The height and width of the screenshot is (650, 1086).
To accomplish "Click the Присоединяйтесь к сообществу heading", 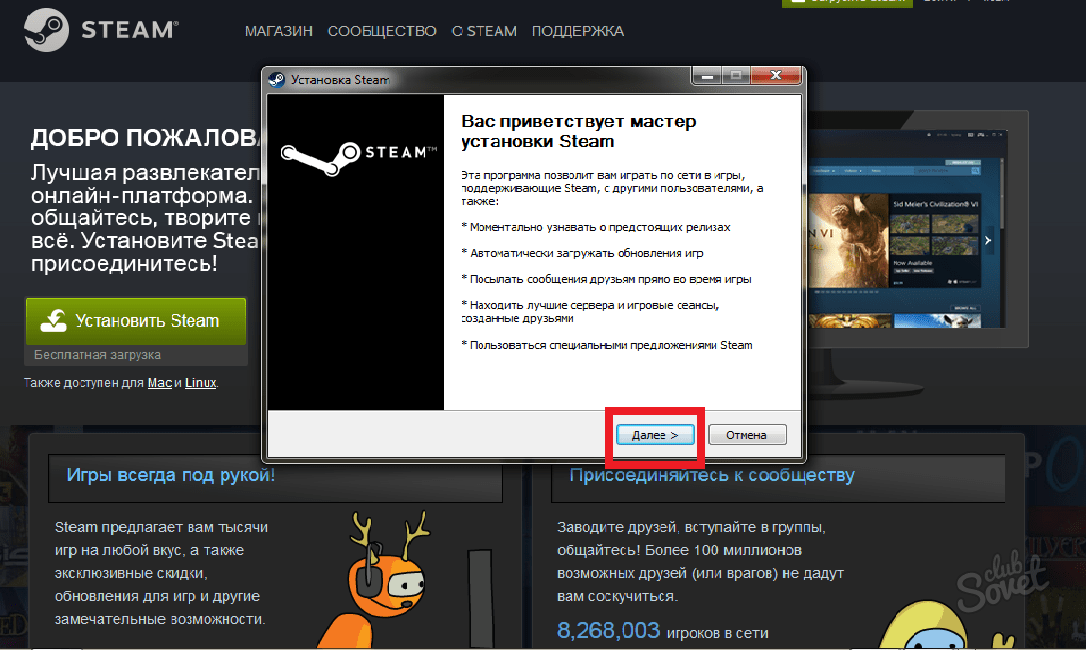I will pos(711,475).
